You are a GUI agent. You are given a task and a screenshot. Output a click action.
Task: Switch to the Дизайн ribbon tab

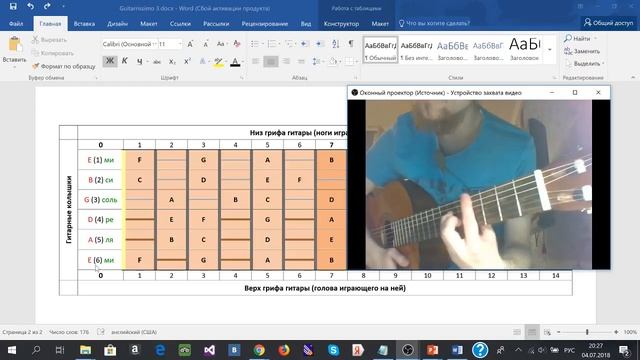tap(118, 24)
